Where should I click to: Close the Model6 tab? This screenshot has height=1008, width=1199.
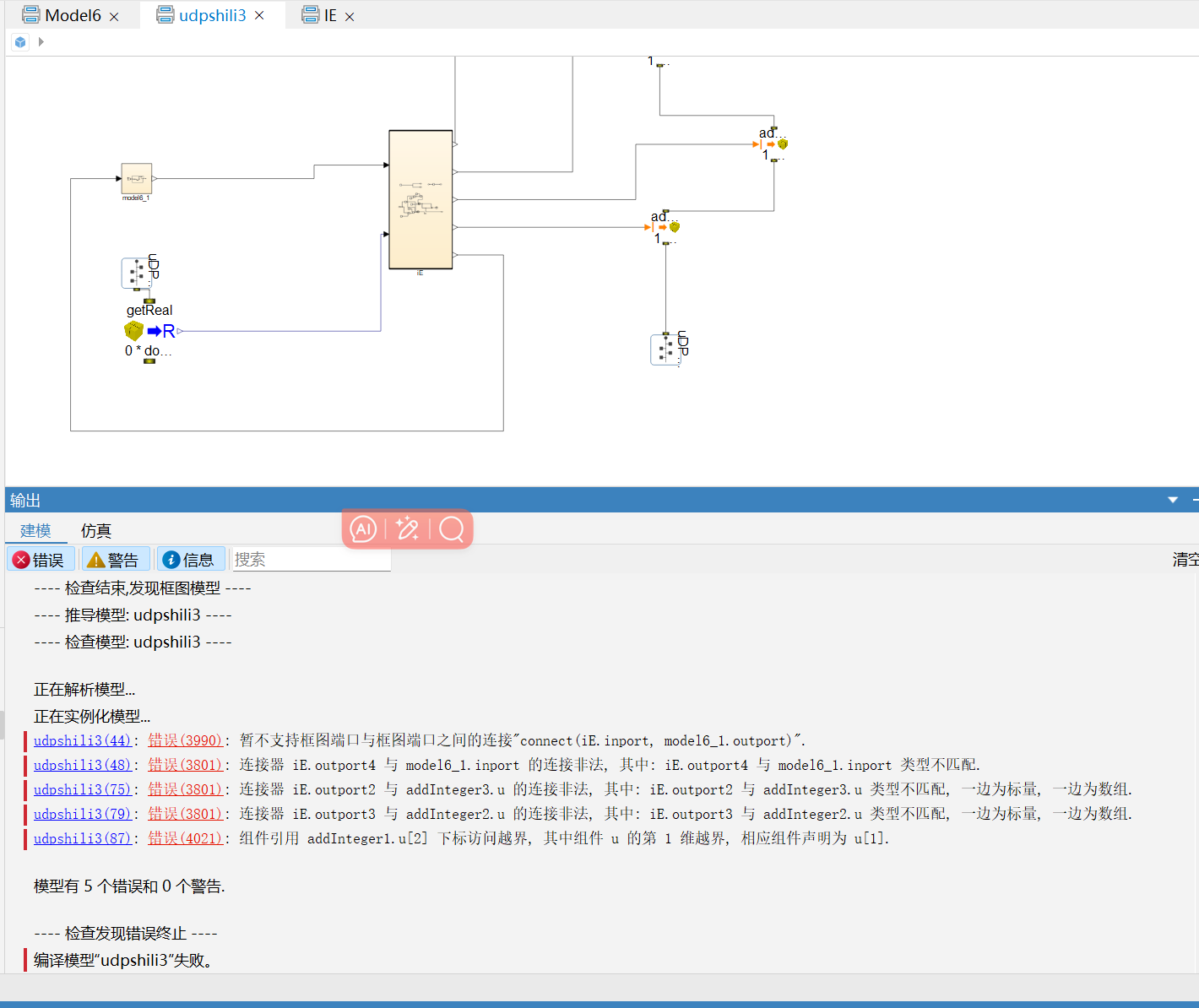114,16
